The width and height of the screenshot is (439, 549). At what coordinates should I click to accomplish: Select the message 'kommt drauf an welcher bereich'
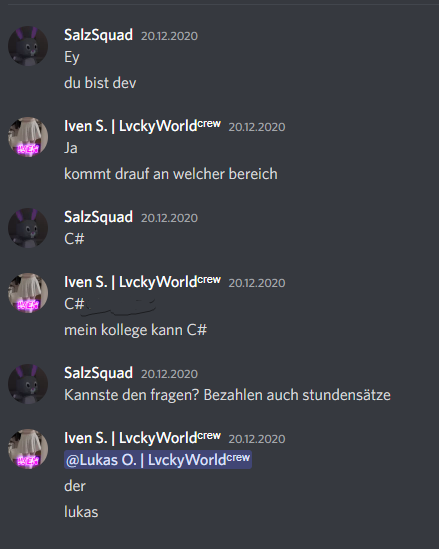(x=171, y=174)
